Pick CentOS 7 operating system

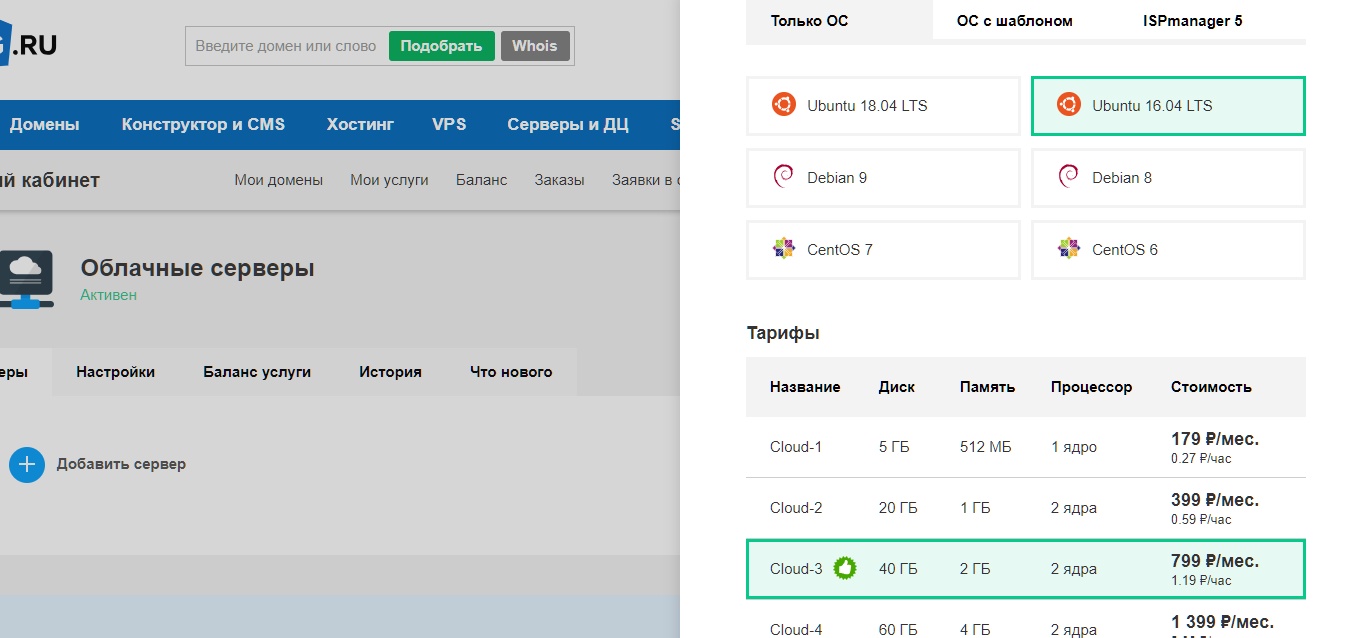tap(883, 249)
